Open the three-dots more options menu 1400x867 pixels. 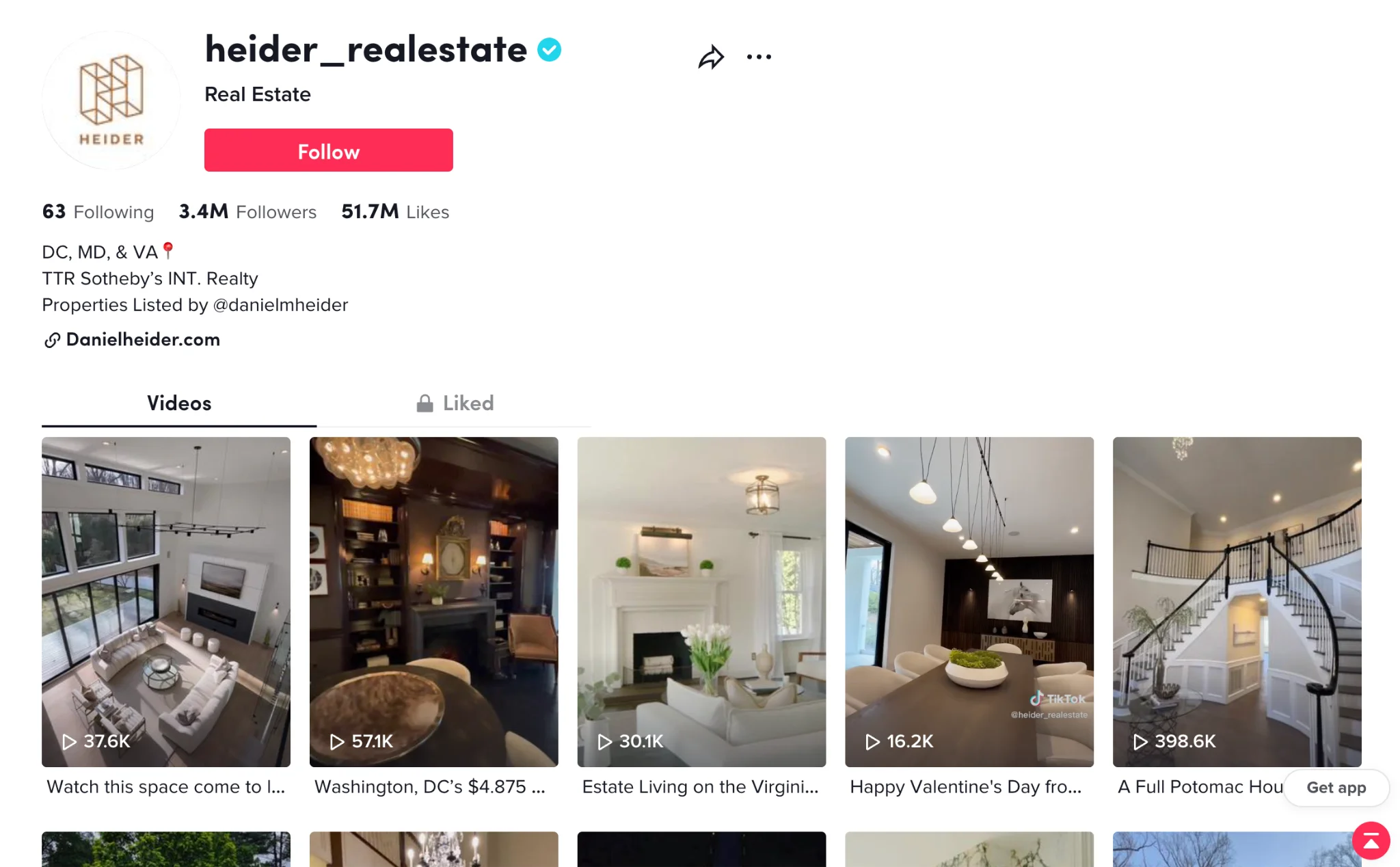[x=759, y=57]
